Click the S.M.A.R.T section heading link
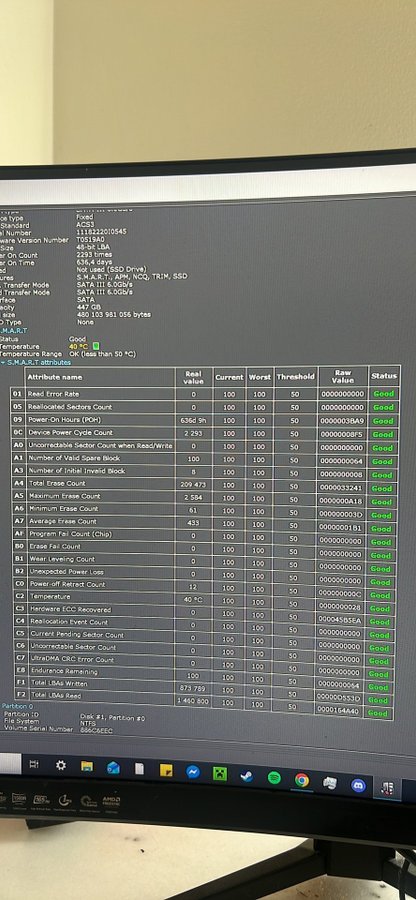 coord(14,331)
